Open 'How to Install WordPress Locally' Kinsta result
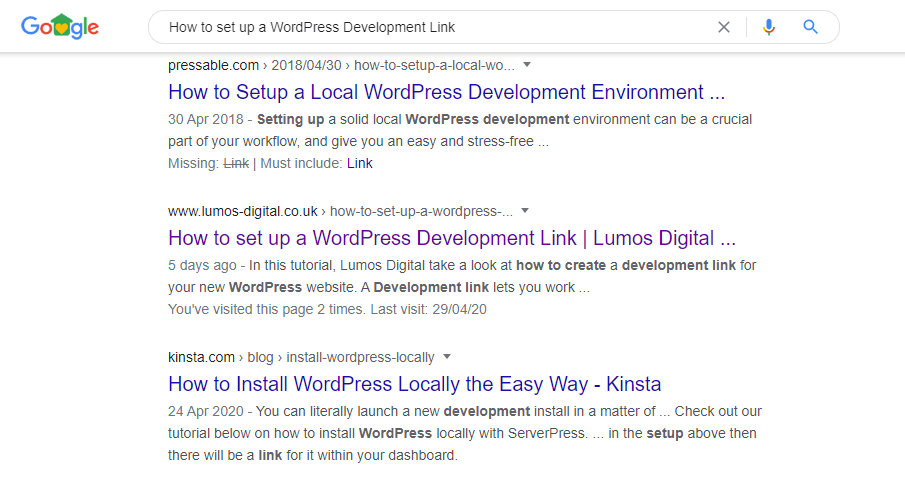The height and width of the screenshot is (488, 905). (x=414, y=384)
